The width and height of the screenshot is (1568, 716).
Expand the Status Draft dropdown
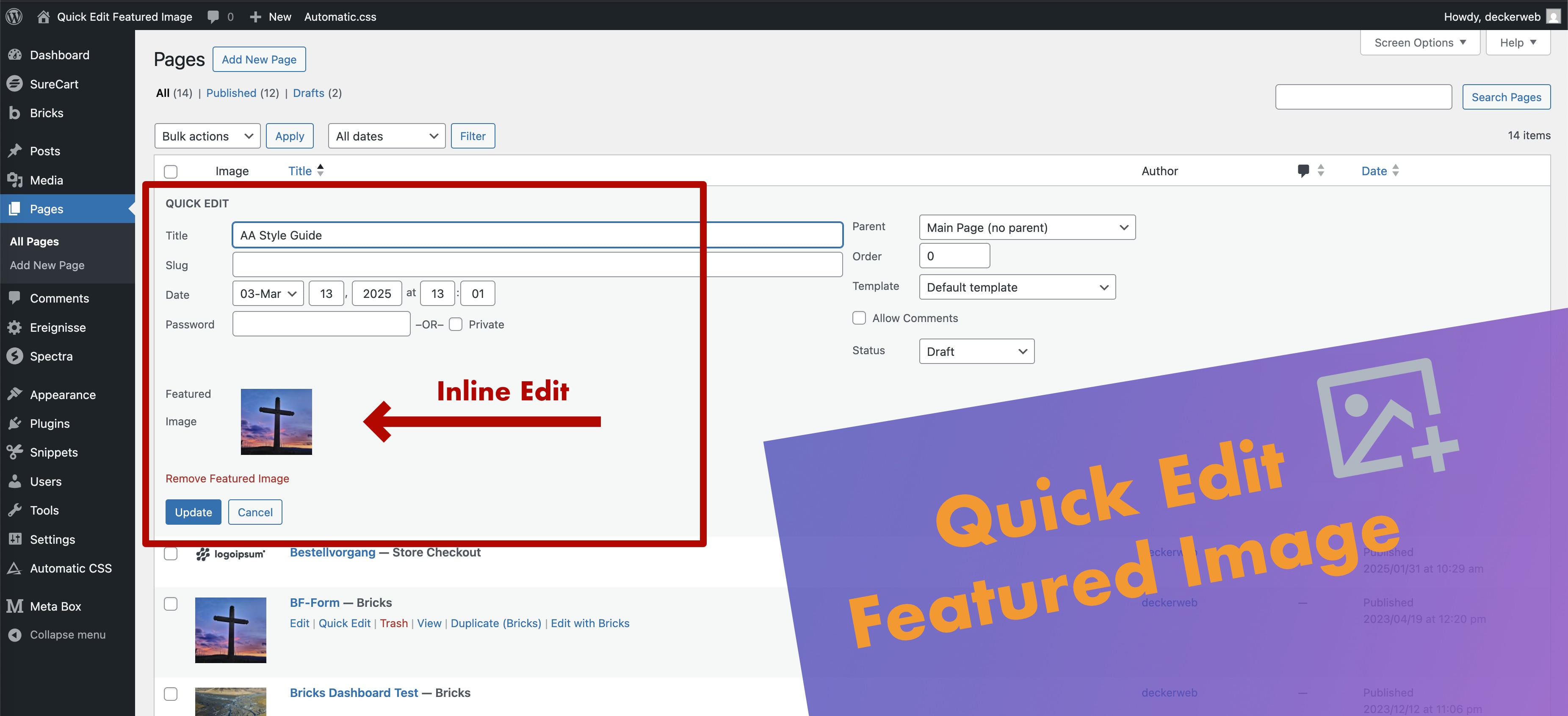click(x=976, y=352)
